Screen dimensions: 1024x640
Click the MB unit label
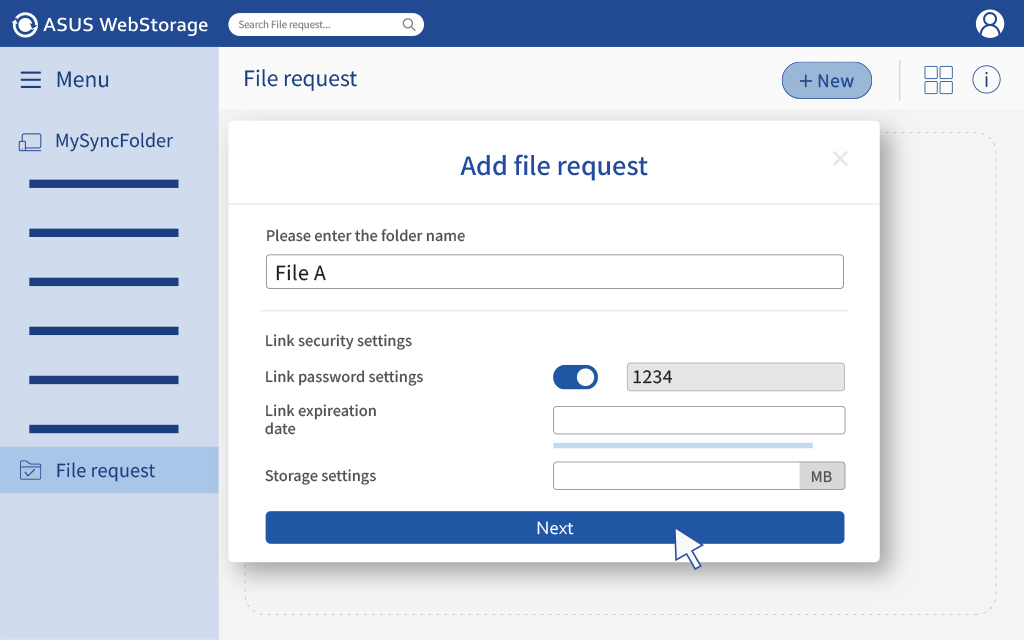822,476
